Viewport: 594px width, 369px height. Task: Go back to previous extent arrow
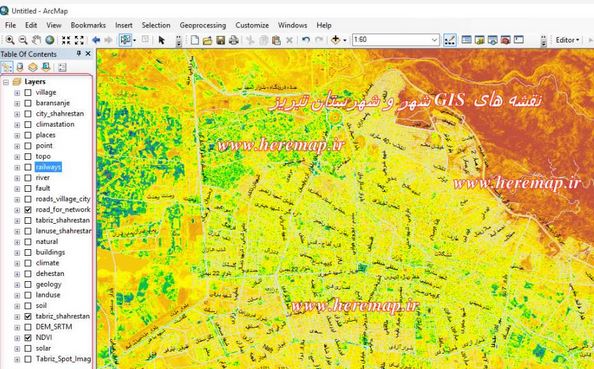[x=96, y=40]
